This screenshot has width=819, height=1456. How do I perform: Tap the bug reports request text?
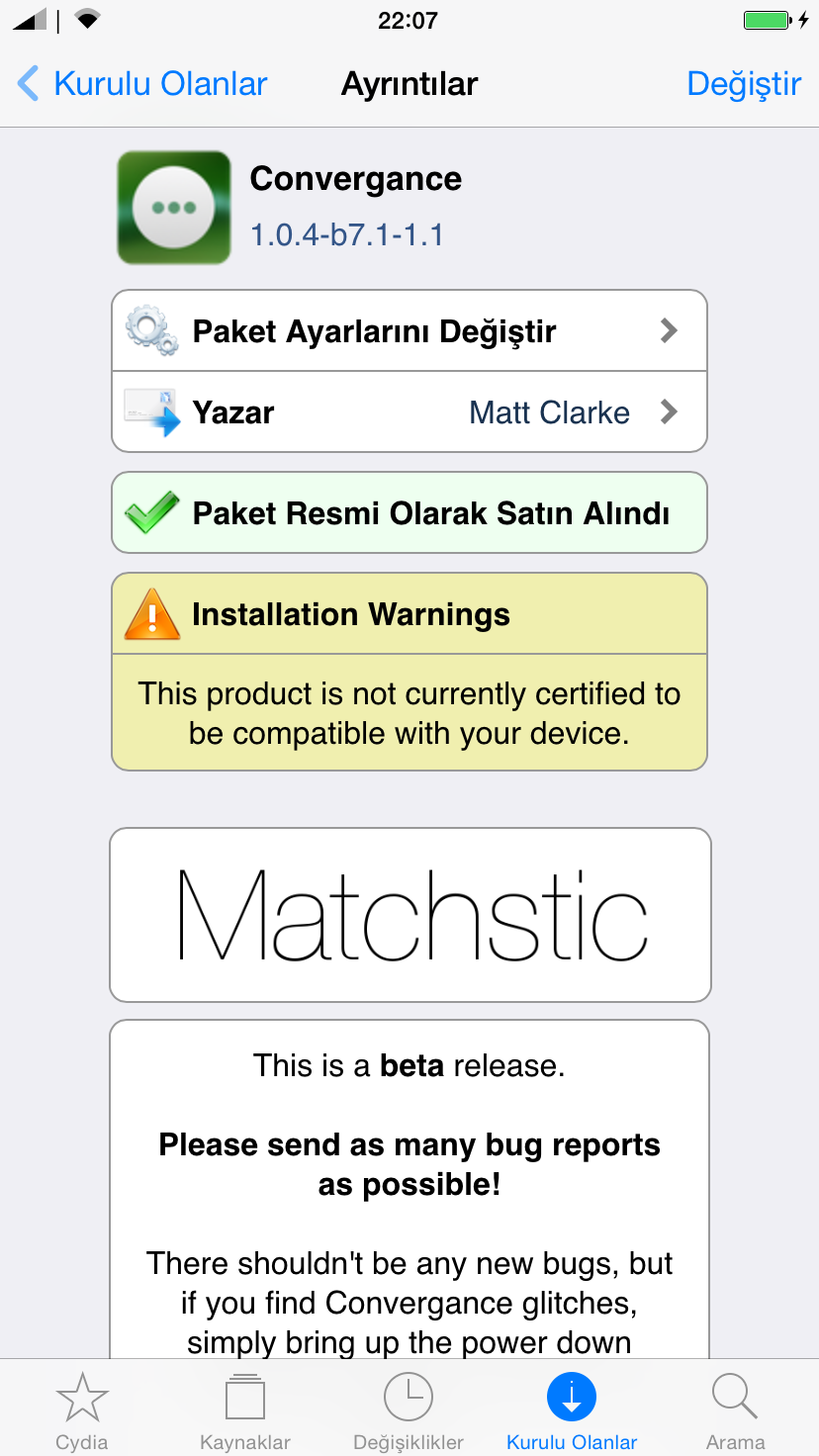click(409, 1164)
